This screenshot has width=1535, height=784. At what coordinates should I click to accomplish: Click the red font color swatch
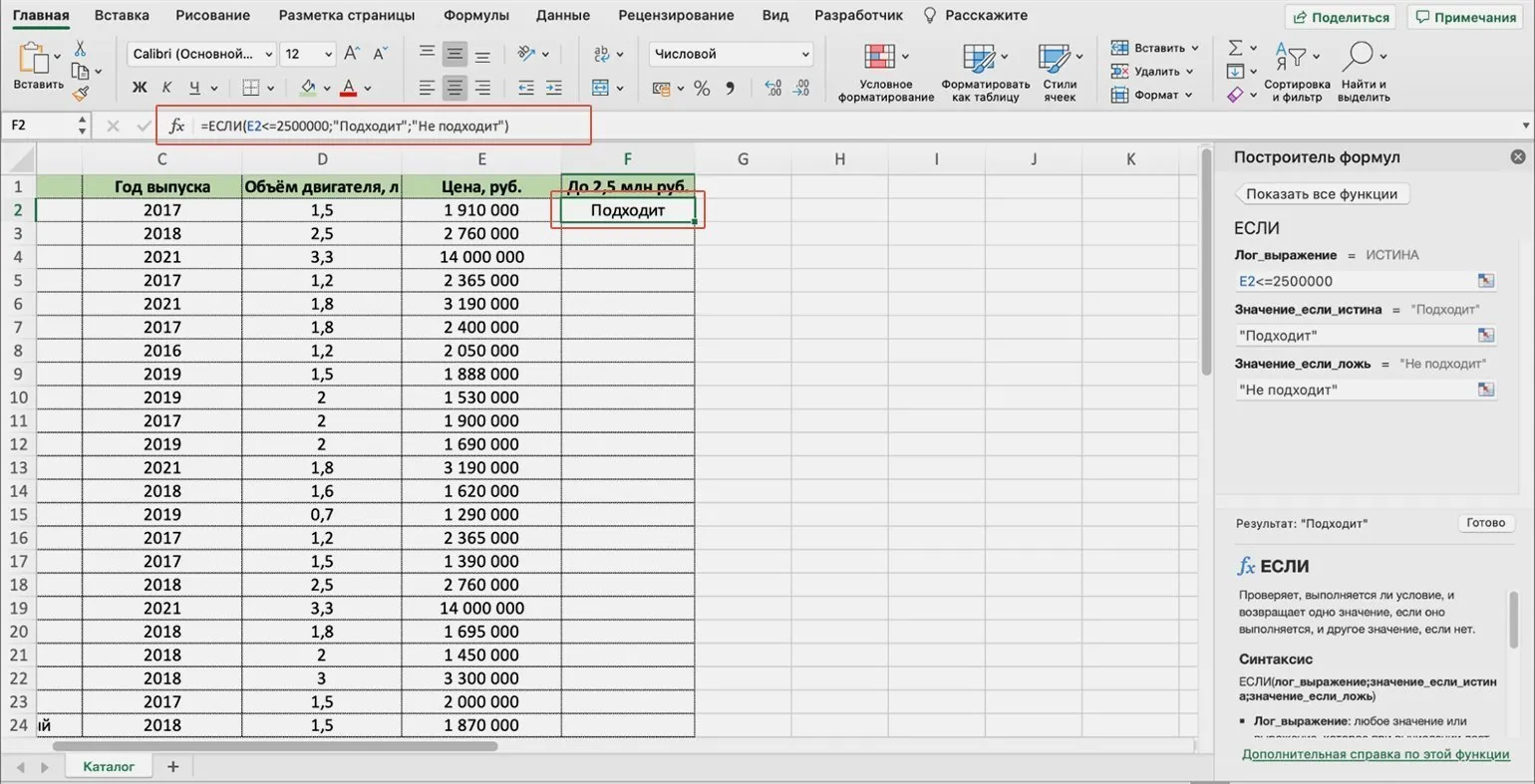click(x=348, y=88)
